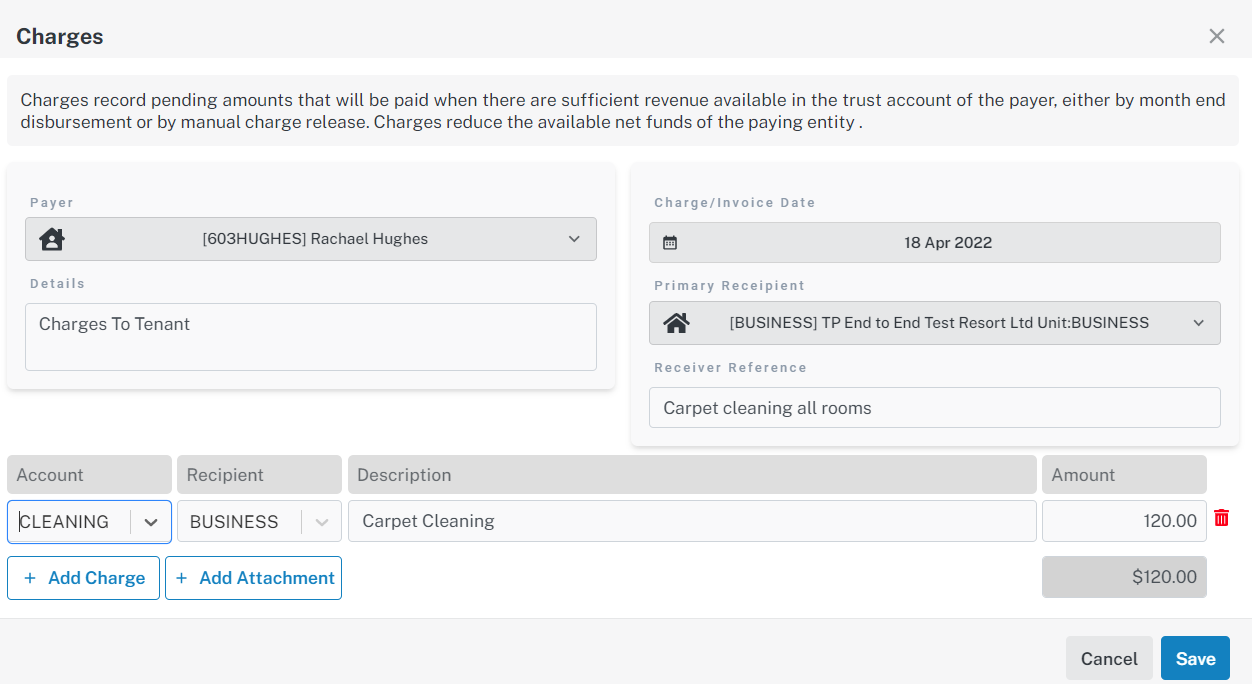Close the Charges dialog with the X
Viewport: 1252px width, 684px height.
[1216, 37]
